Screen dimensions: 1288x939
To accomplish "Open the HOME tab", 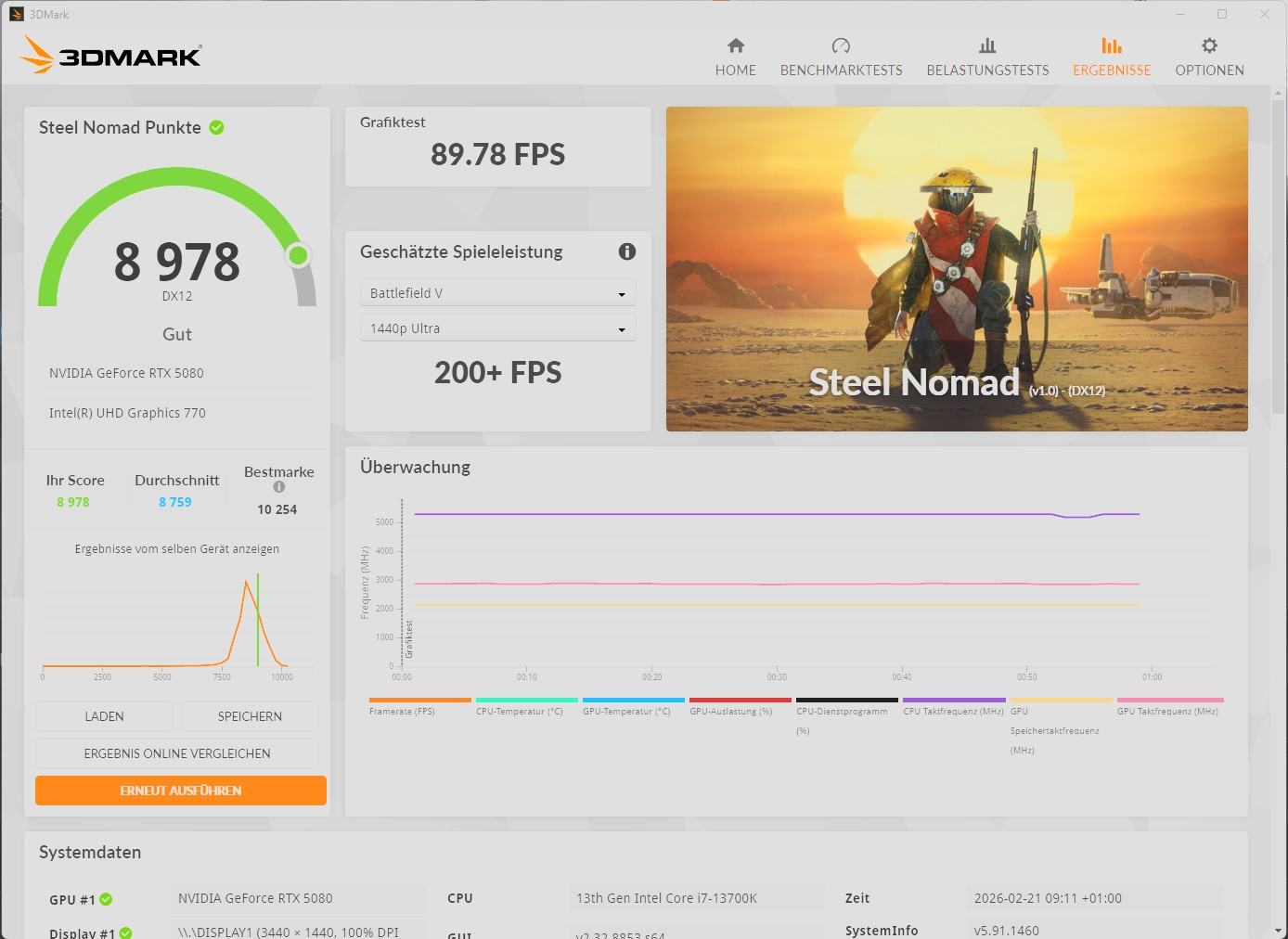I will pos(736,57).
